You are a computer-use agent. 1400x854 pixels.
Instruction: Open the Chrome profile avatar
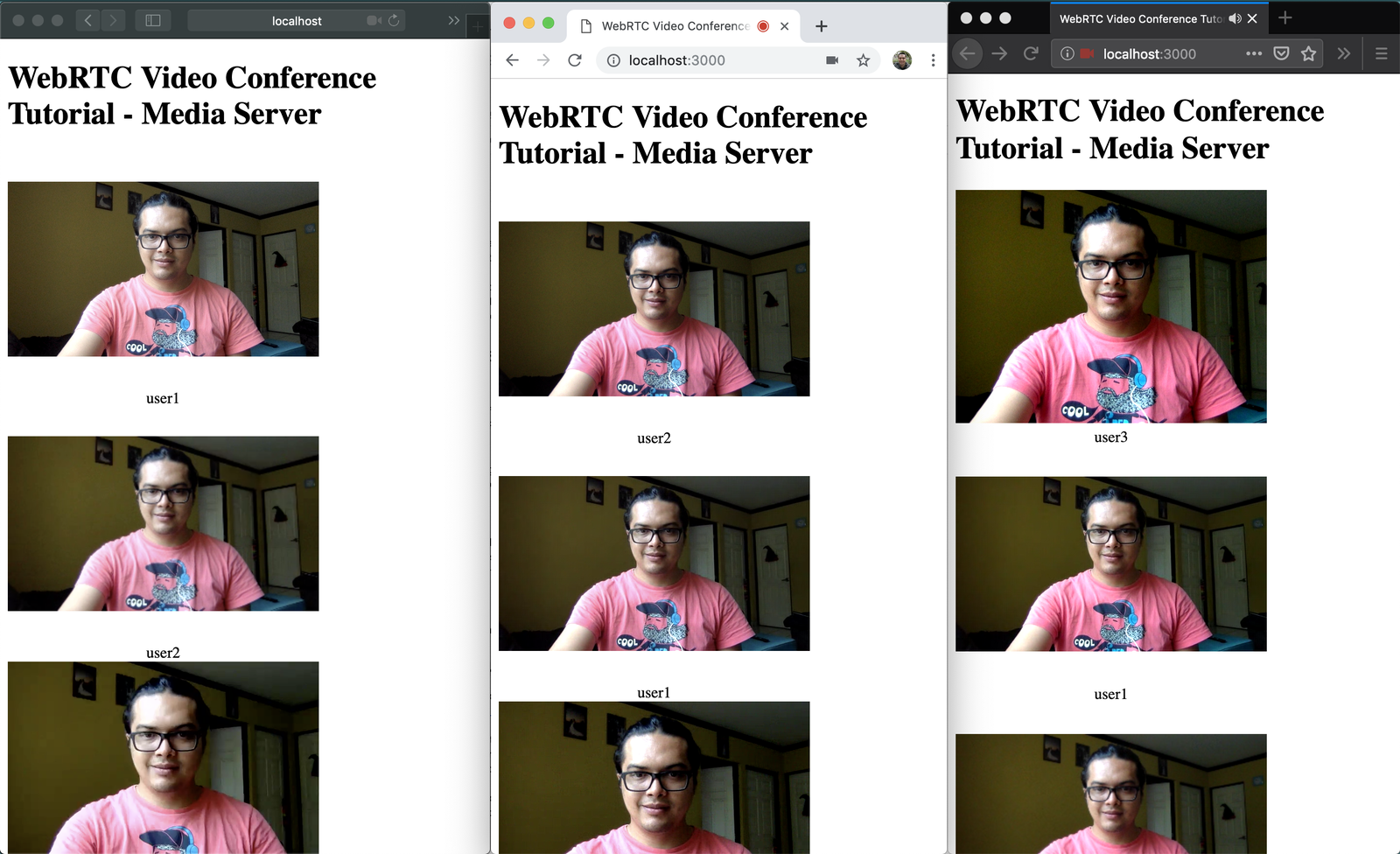tap(902, 60)
